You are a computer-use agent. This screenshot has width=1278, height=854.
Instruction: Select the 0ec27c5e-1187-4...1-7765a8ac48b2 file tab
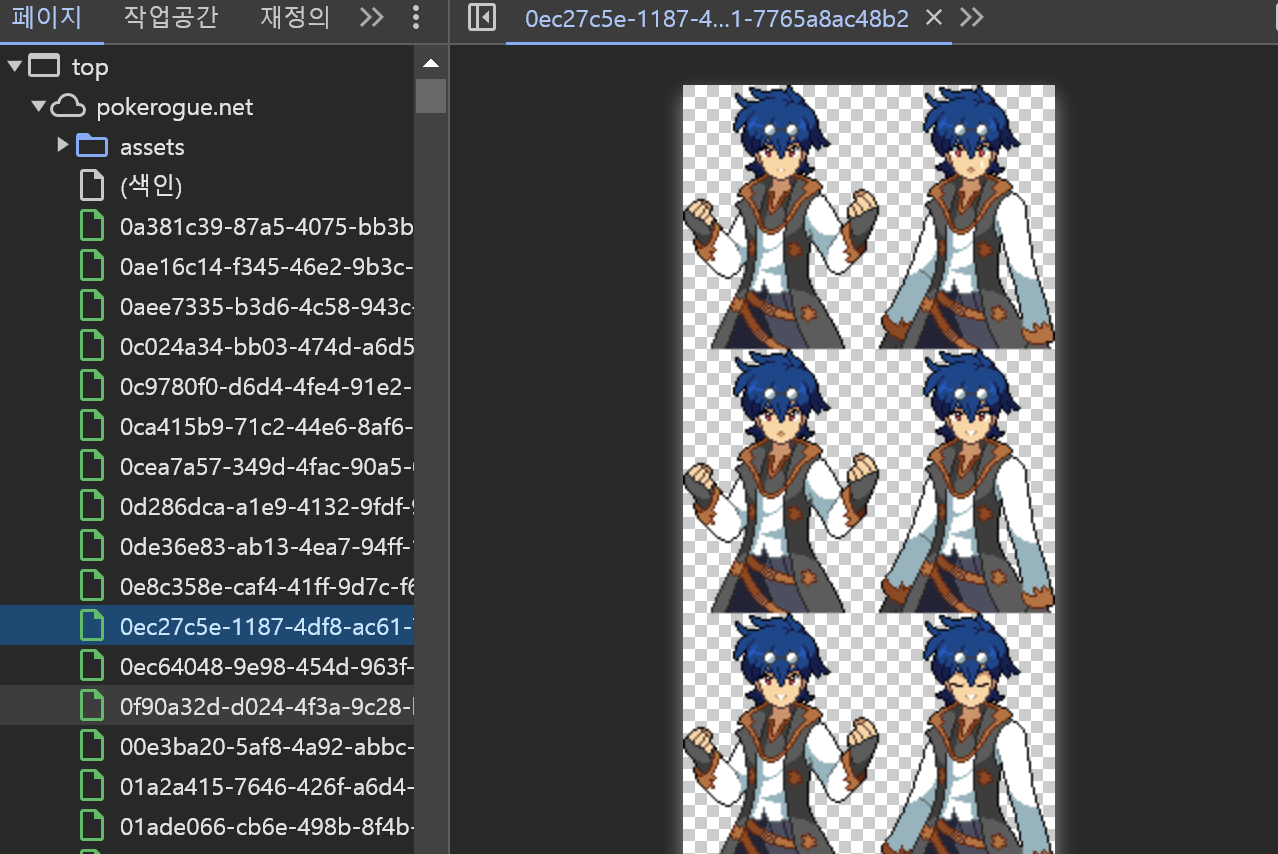716,19
